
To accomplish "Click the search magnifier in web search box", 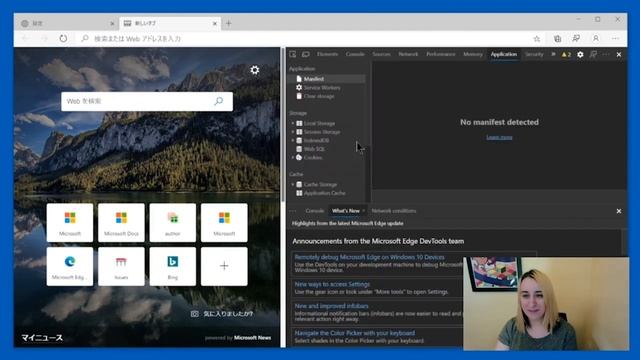I will tap(219, 101).
